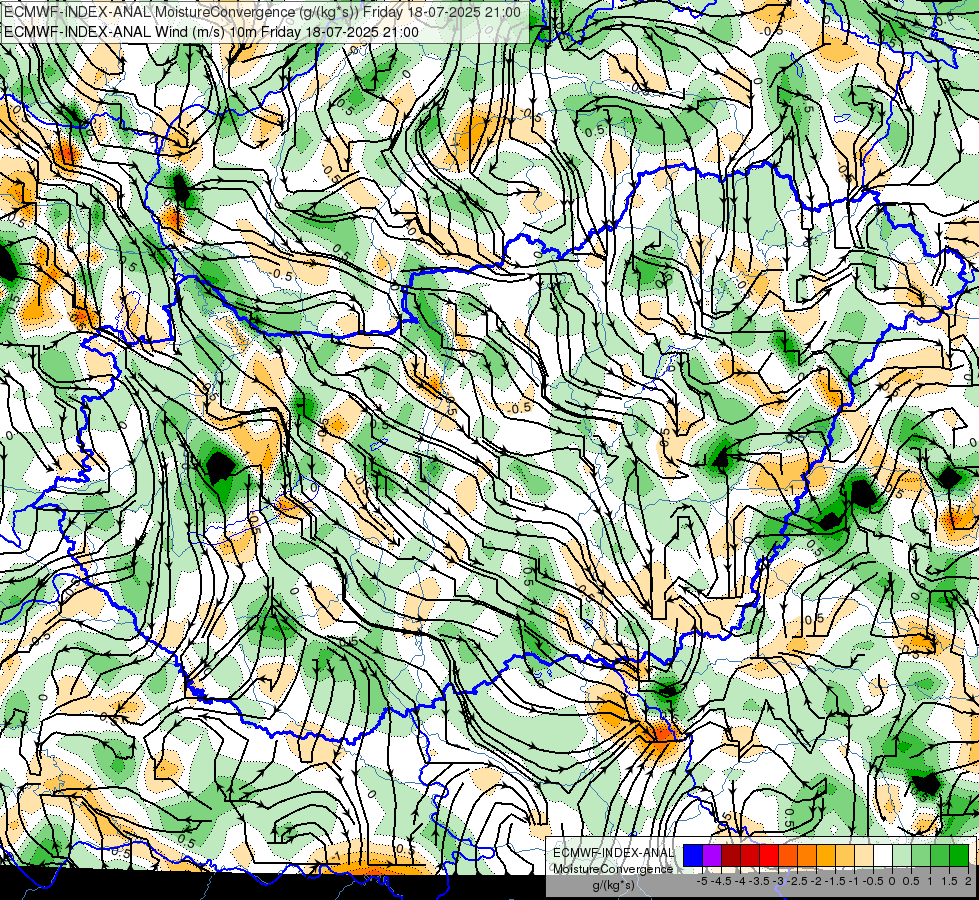979x900 pixels.
Task: Select the purple legend swatch
Action: click(712, 856)
